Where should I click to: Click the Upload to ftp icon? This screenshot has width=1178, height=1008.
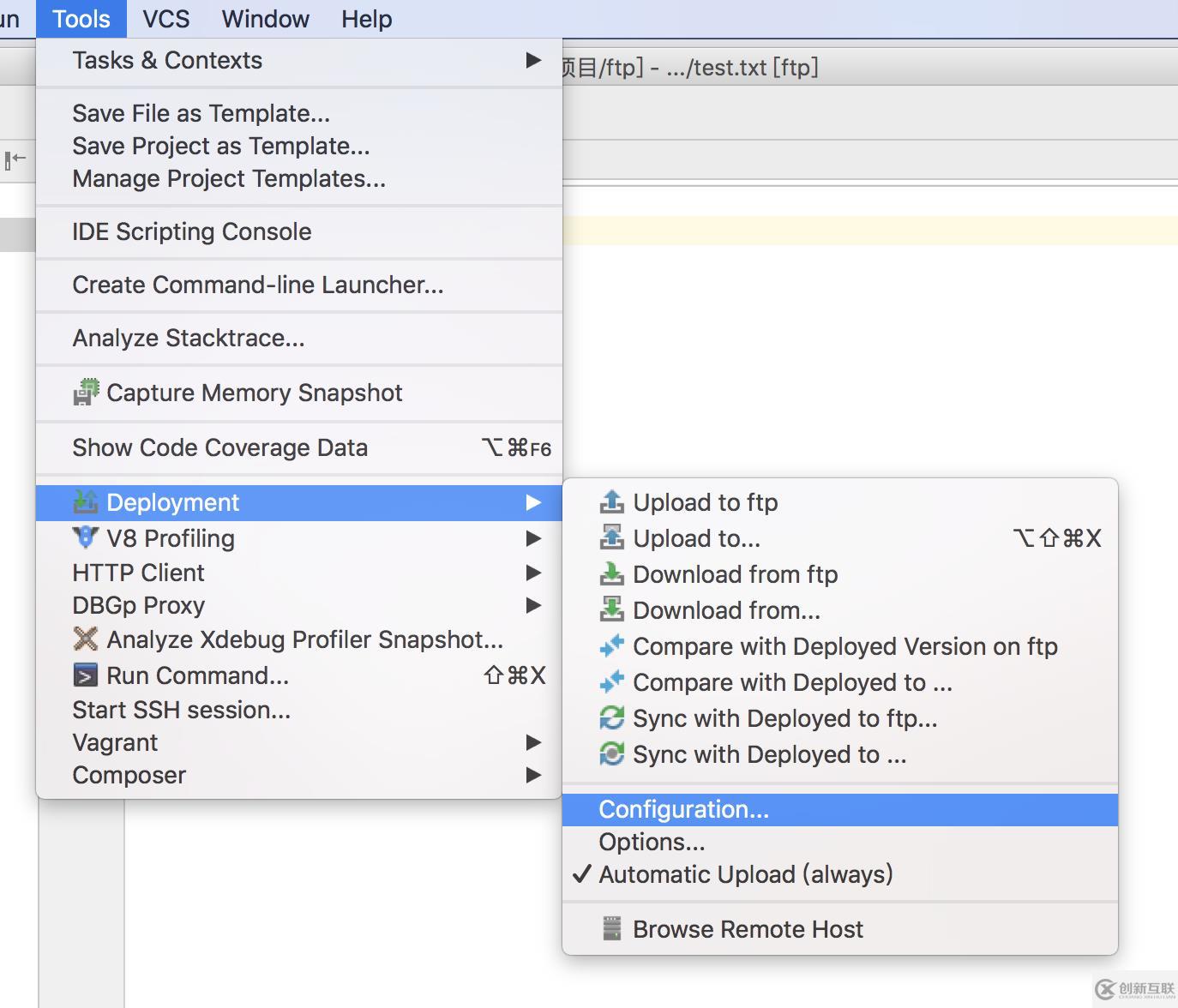pyautogui.click(x=612, y=502)
